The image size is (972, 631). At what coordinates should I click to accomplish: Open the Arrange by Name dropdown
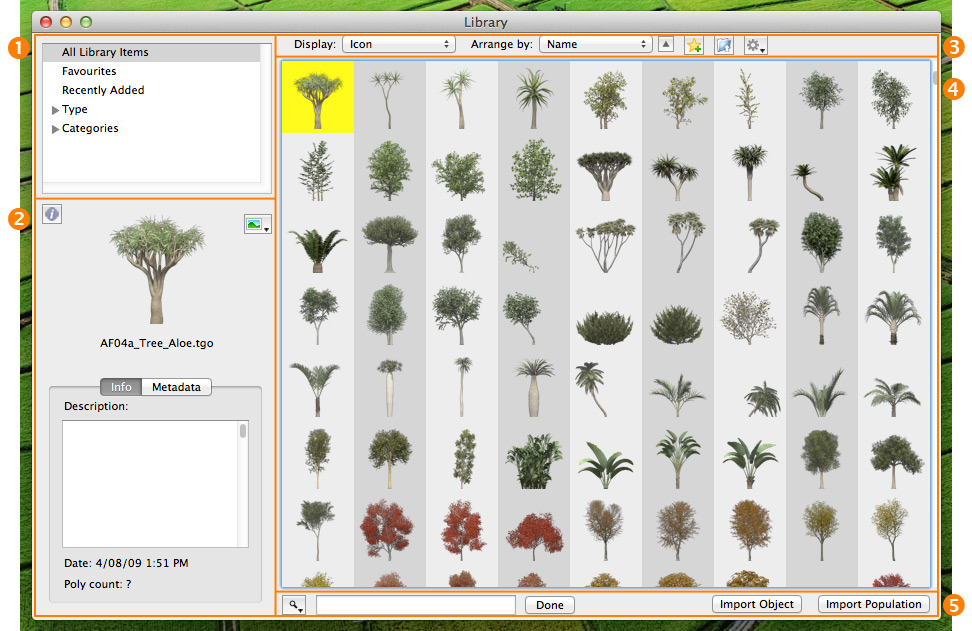596,45
